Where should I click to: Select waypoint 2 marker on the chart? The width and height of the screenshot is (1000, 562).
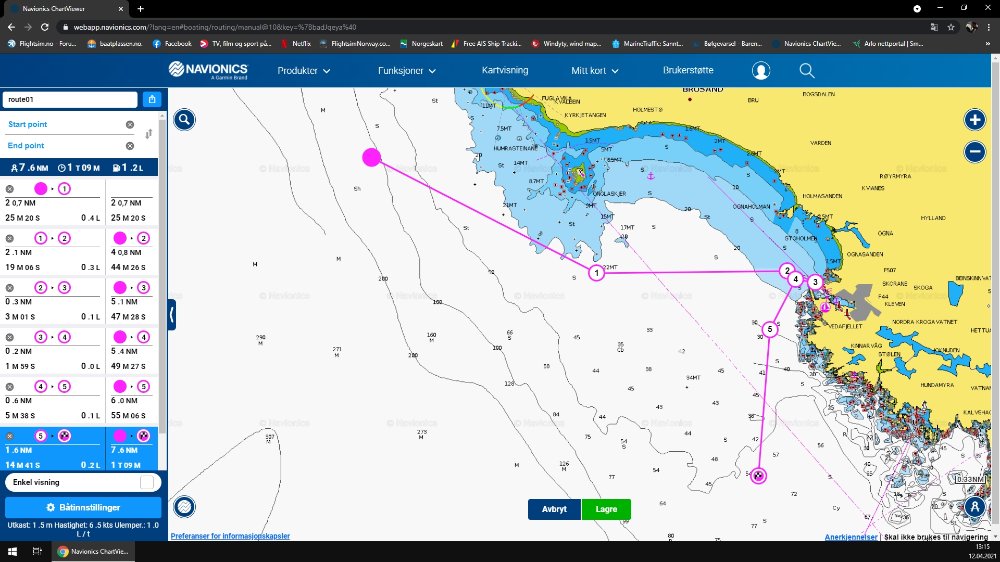[x=787, y=270]
